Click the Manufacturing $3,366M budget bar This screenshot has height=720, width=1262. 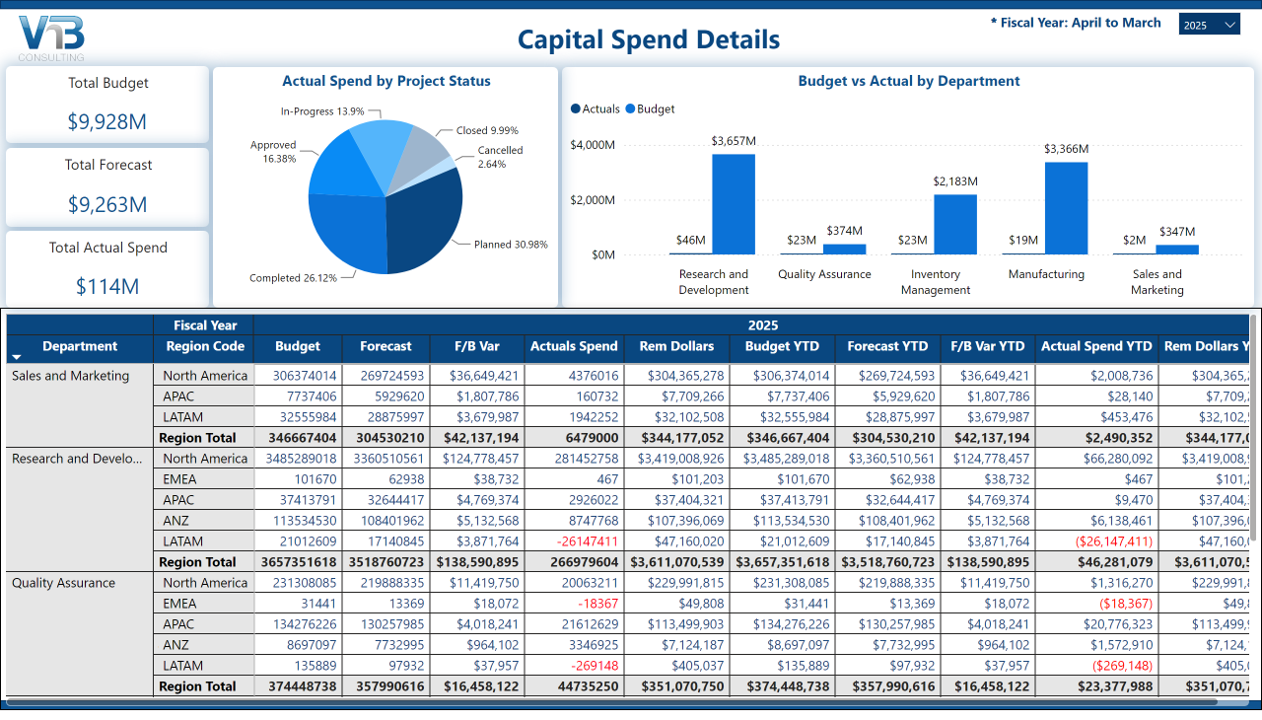pos(1066,208)
